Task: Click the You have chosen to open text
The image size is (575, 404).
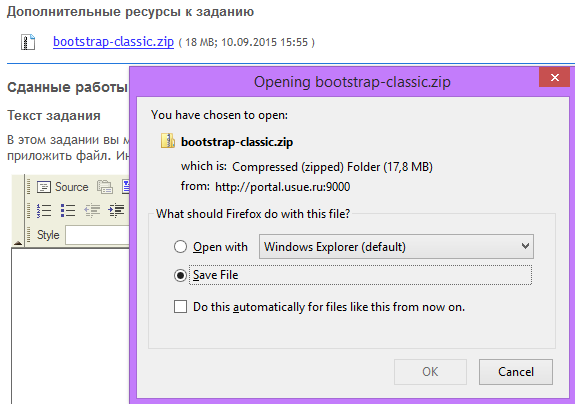Action: (x=219, y=115)
